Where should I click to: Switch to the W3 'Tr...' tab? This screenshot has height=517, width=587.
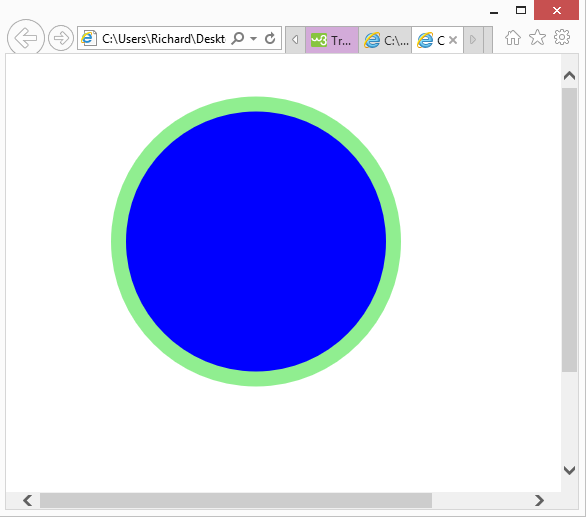332,40
